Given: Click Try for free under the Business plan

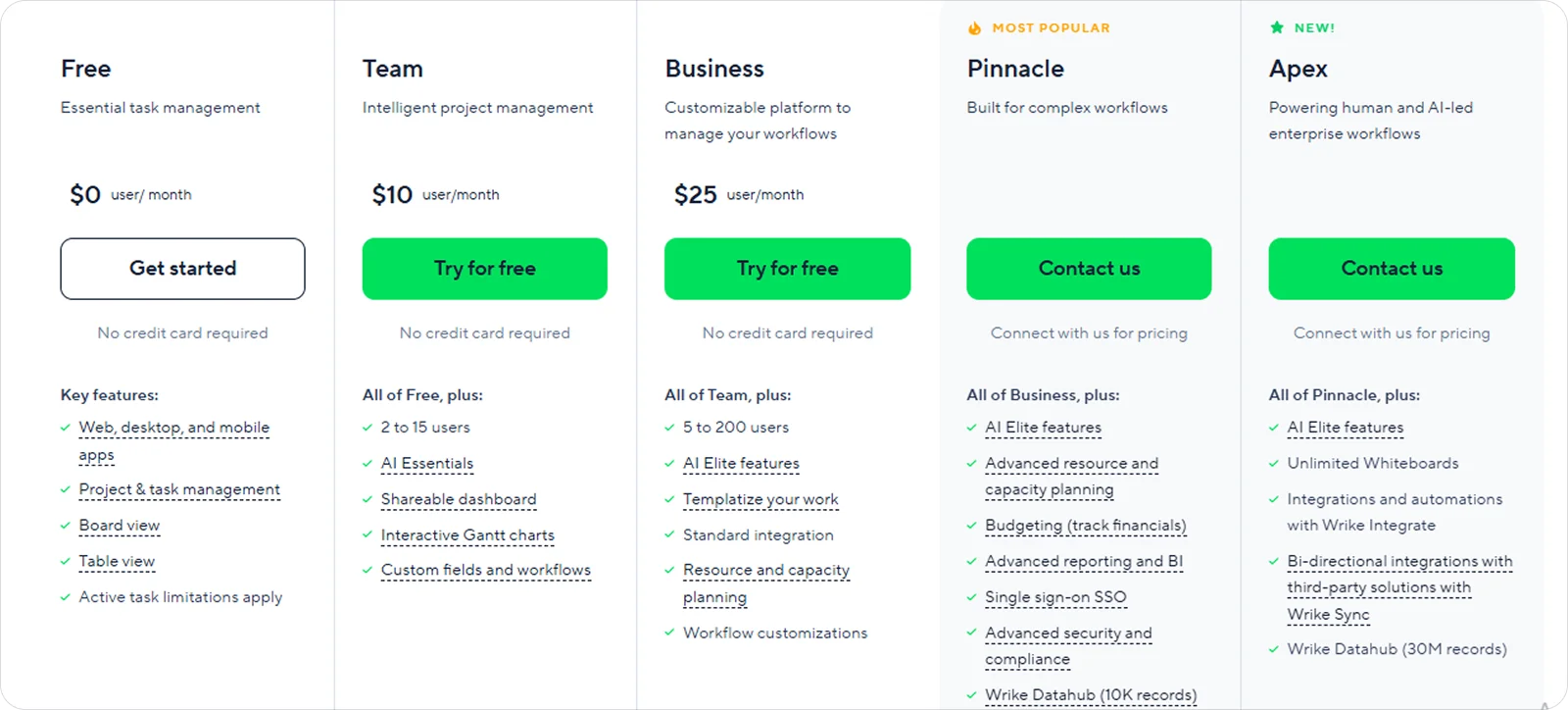Looking at the screenshot, I should pyautogui.click(x=787, y=268).
